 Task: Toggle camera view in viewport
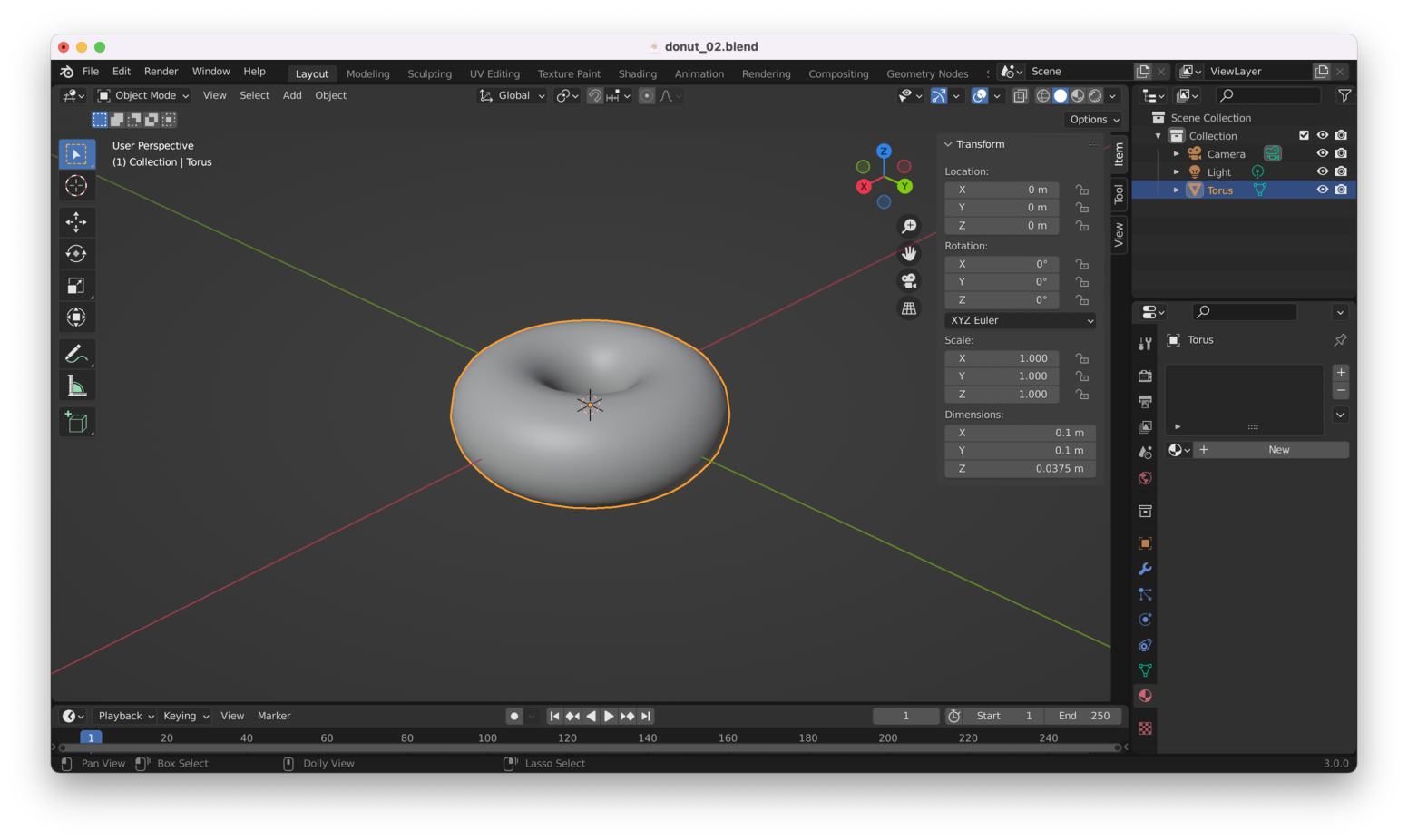[908, 281]
